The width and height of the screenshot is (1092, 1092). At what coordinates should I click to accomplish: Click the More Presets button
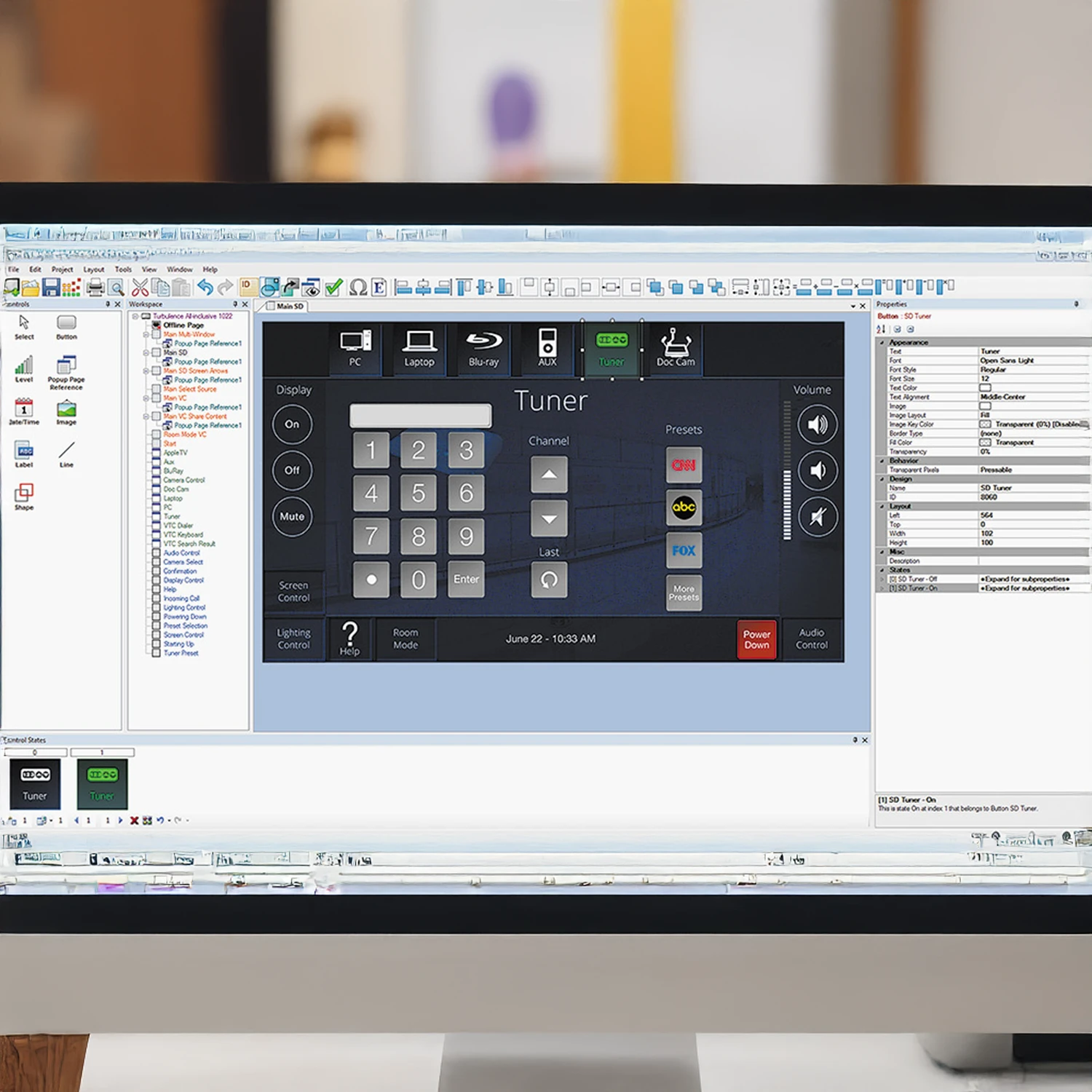[x=684, y=593]
